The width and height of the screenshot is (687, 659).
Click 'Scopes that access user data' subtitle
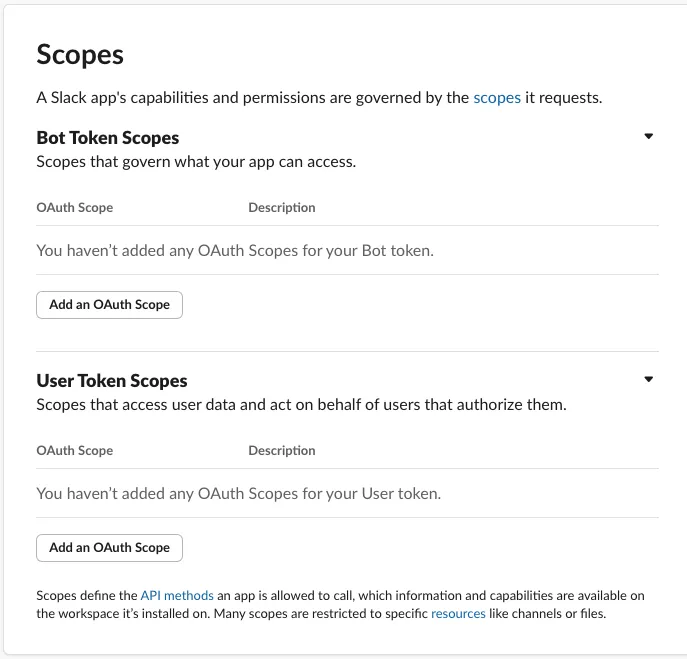coord(300,405)
